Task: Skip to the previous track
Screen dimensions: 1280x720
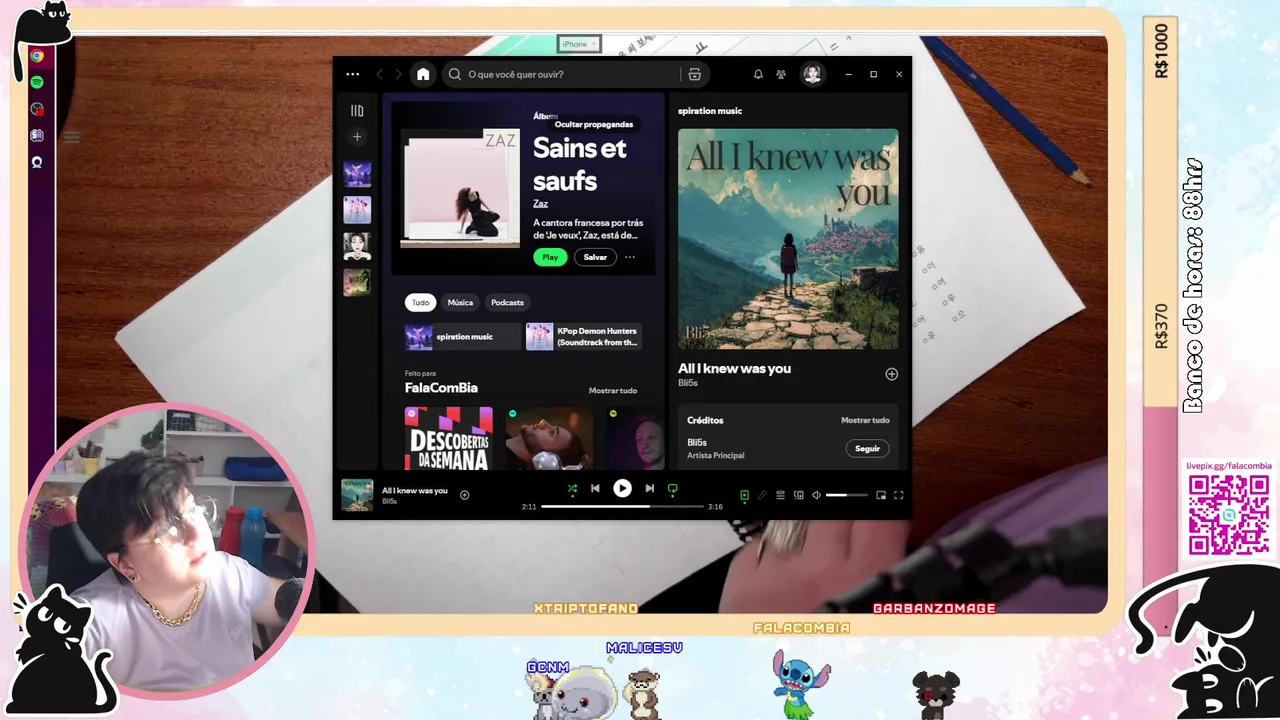Action: 595,489
